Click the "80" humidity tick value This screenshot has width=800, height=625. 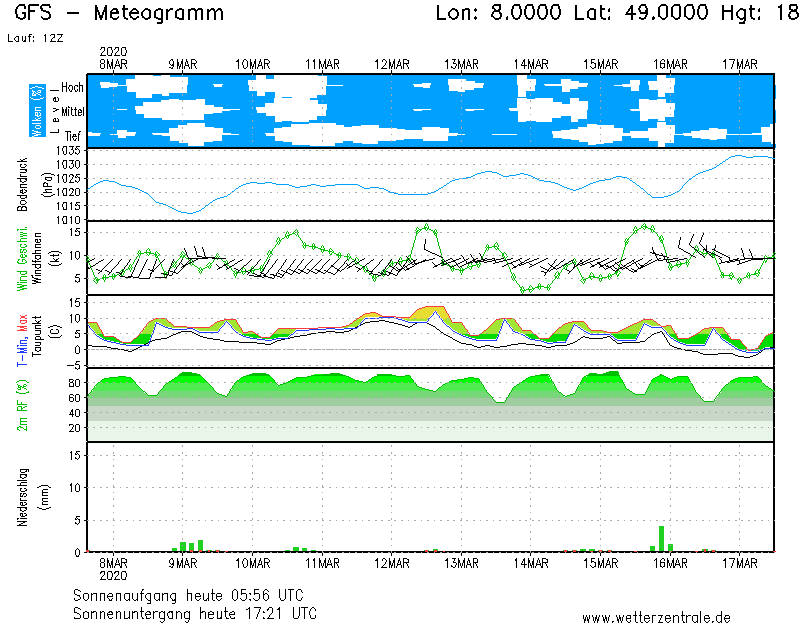(x=74, y=383)
